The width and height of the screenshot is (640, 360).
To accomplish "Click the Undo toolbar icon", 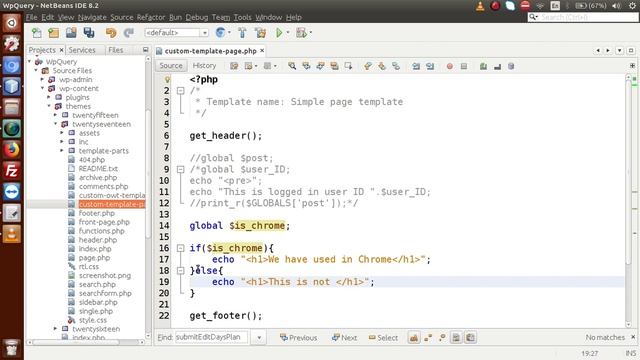I will coord(111,33).
